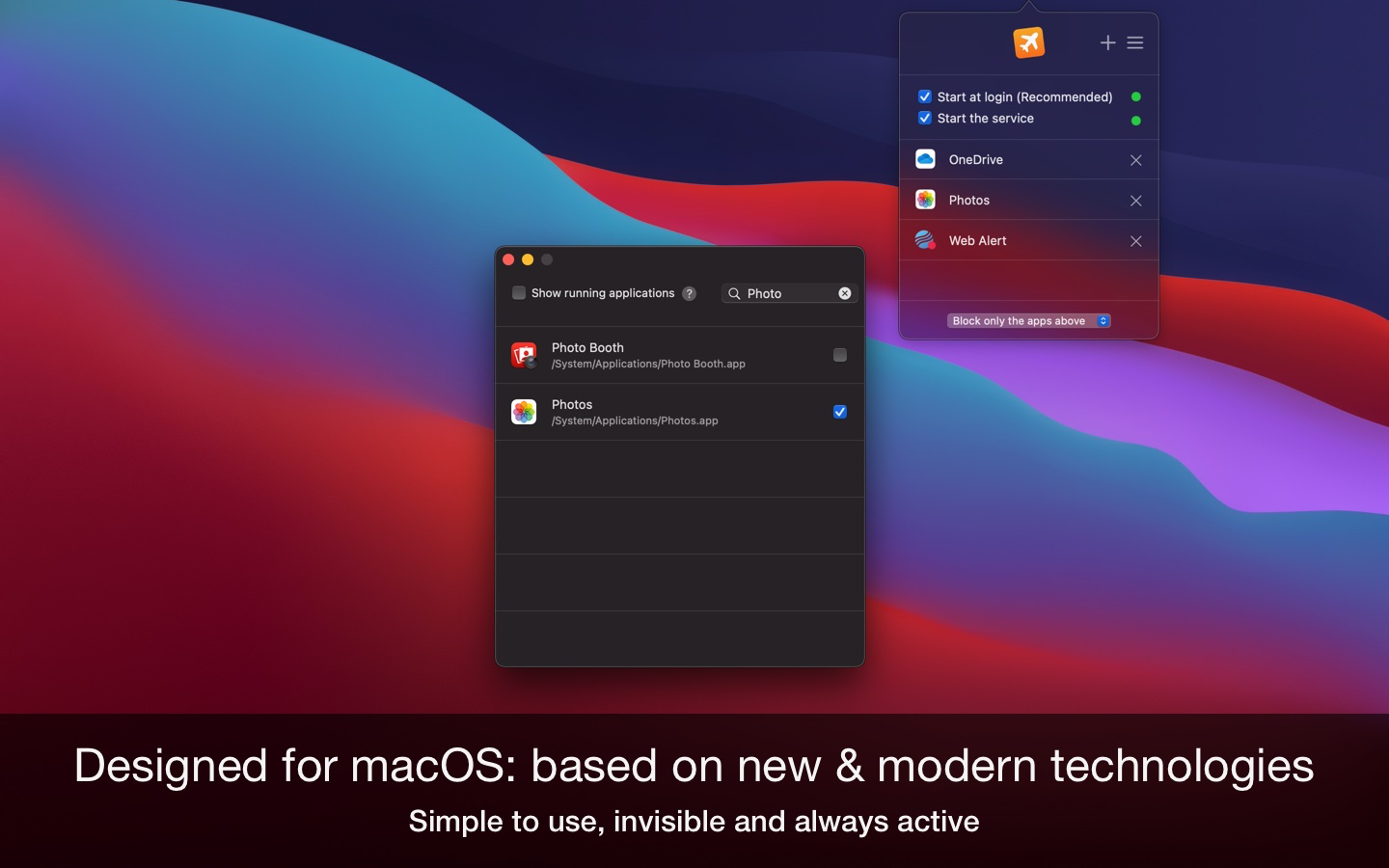Click the OneDrive cloud icon
This screenshot has height=868, width=1389.
click(925, 159)
